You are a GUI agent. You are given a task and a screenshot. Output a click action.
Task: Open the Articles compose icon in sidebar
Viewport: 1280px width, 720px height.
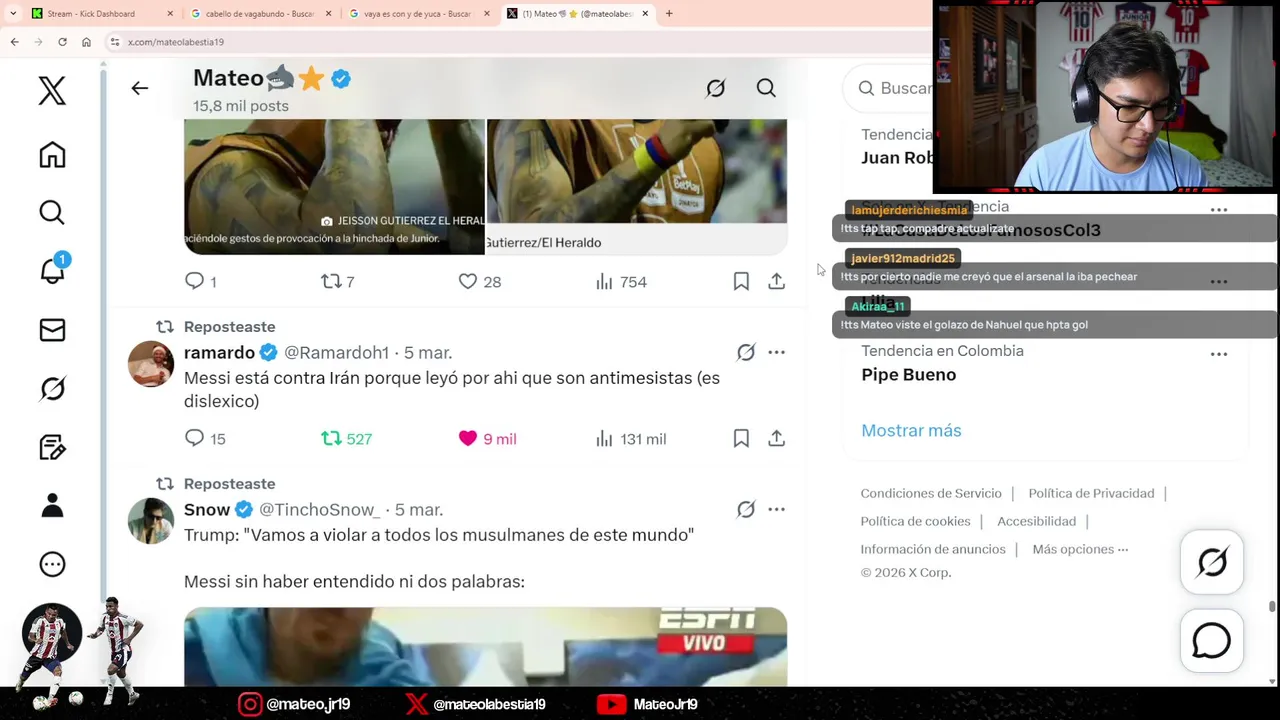tap(52, 447)
